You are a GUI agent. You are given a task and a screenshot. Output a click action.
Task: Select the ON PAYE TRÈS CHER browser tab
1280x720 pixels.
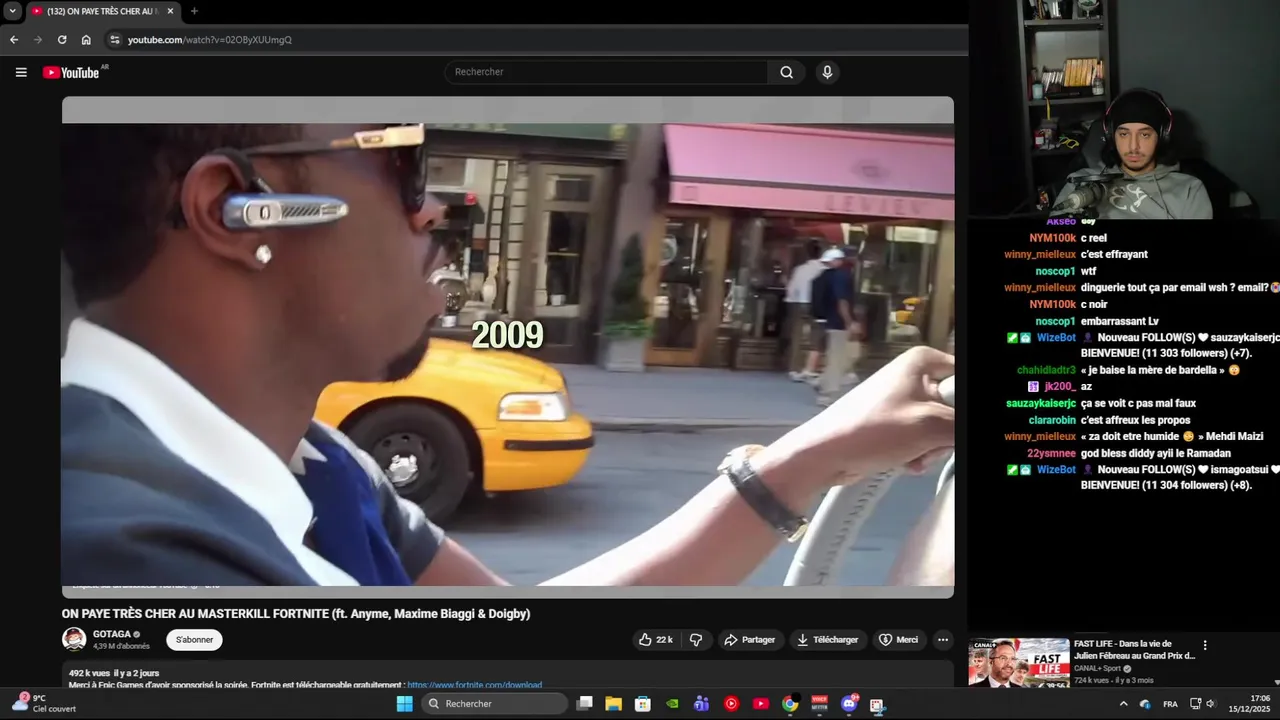tap(102, 11)
